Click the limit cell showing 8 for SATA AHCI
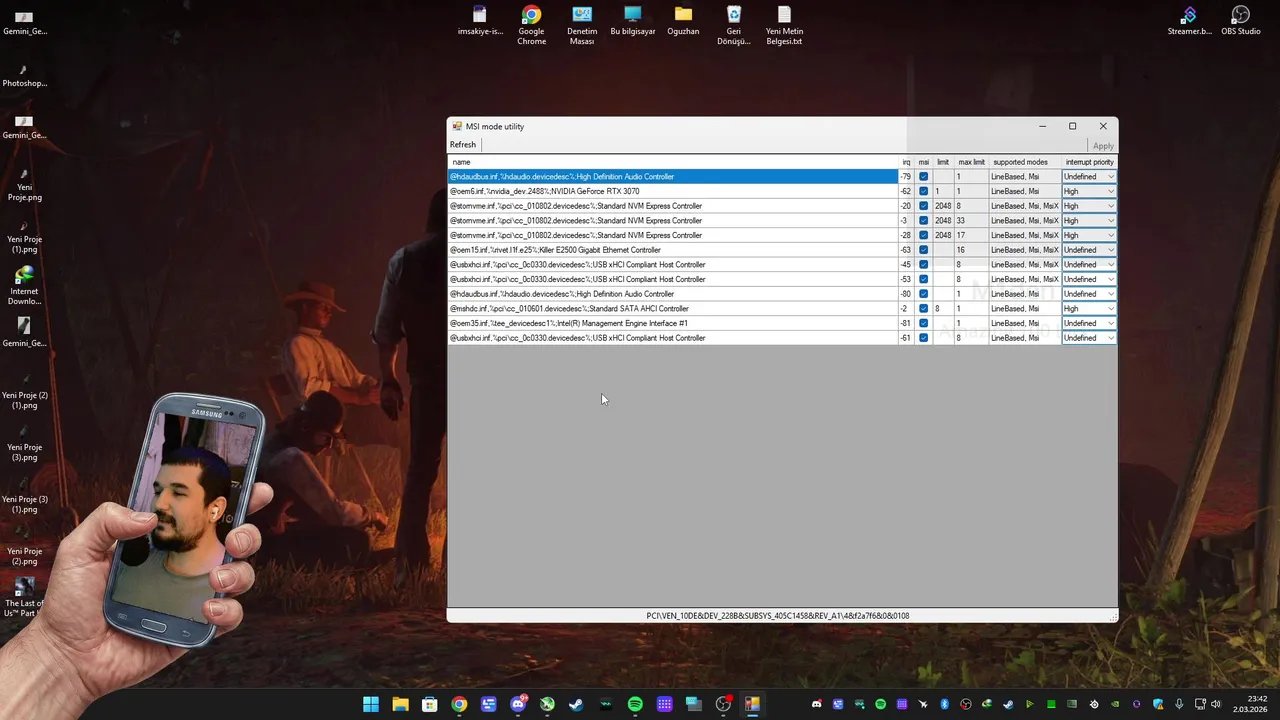Image resolution: width=1280 pixels, height=720 pixels. 943,309
